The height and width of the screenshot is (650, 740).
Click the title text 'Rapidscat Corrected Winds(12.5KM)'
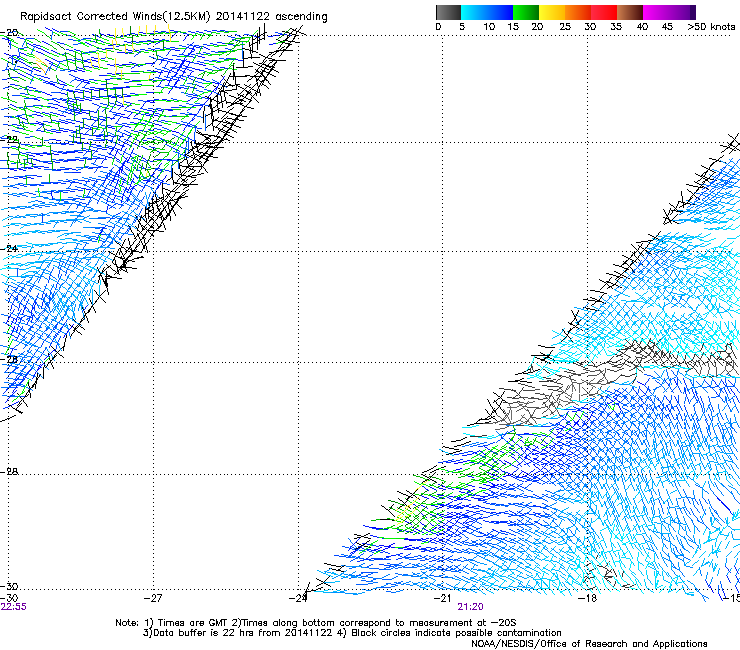click(x=115, y=17)
